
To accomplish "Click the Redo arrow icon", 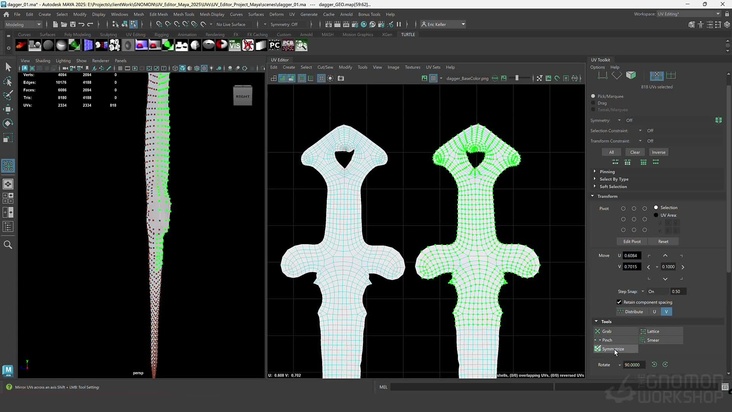I will (90, 24).
